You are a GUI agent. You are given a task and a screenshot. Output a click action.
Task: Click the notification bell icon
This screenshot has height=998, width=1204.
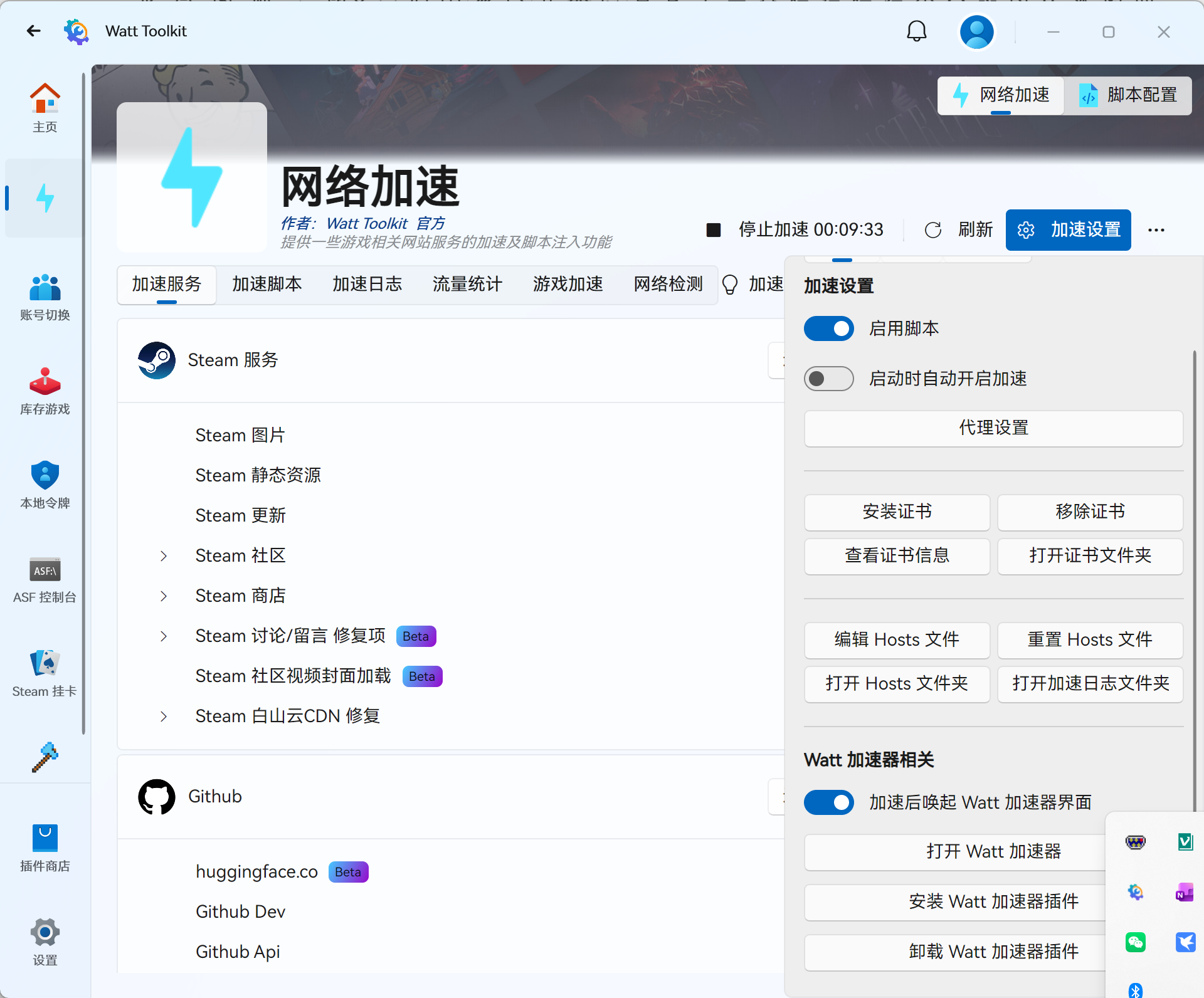pyautogui.click(x=916, y=31)
